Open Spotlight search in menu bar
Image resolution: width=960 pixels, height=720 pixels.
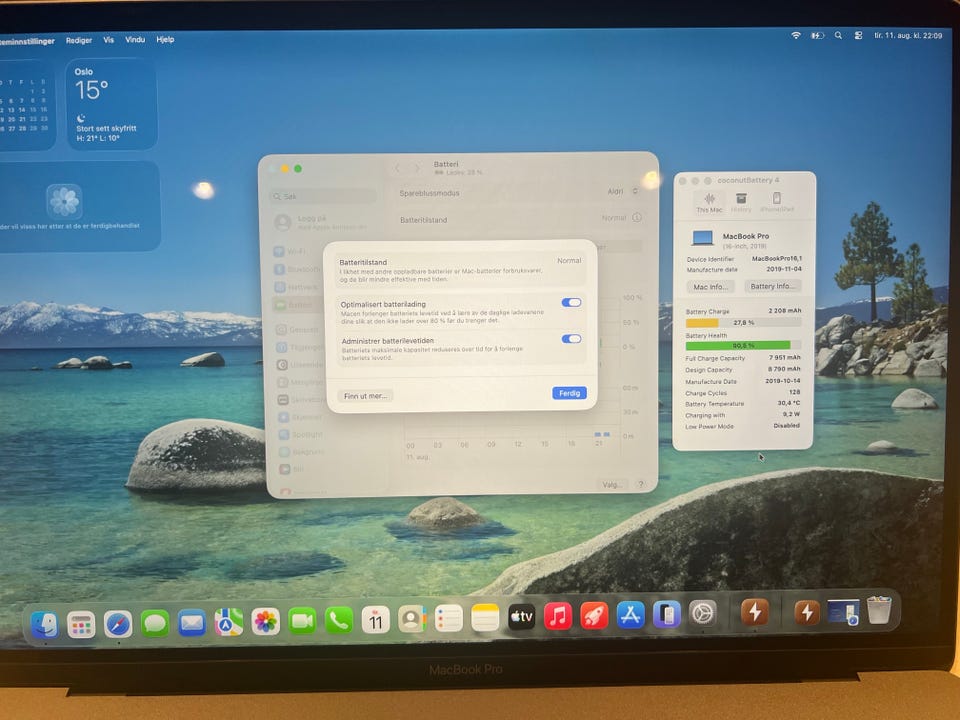[x=838, y=36]
